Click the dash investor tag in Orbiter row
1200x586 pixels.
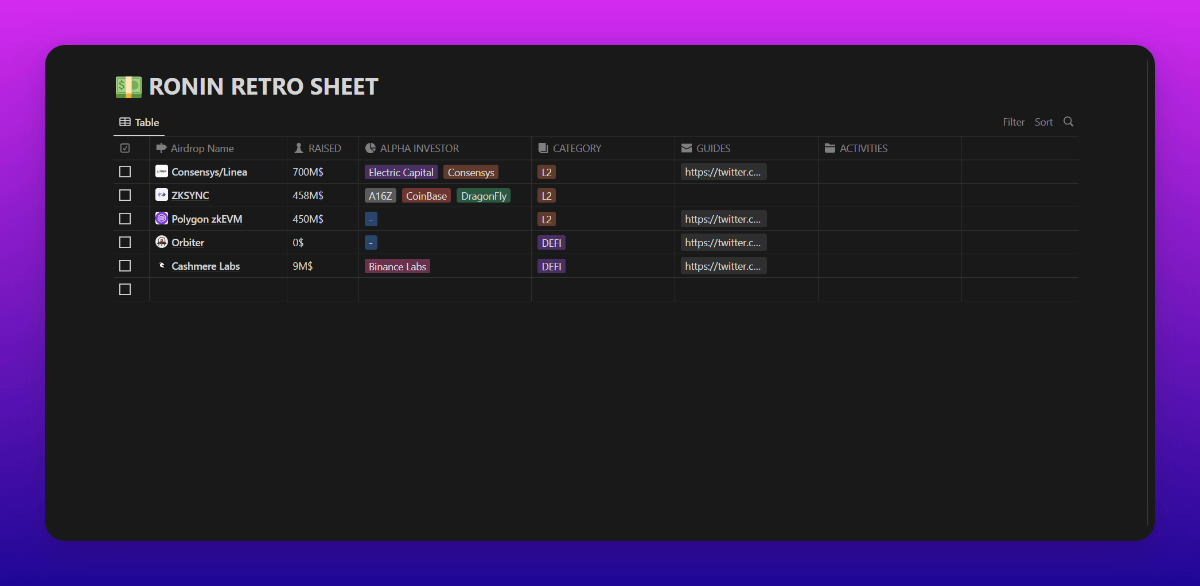(371, 243)
